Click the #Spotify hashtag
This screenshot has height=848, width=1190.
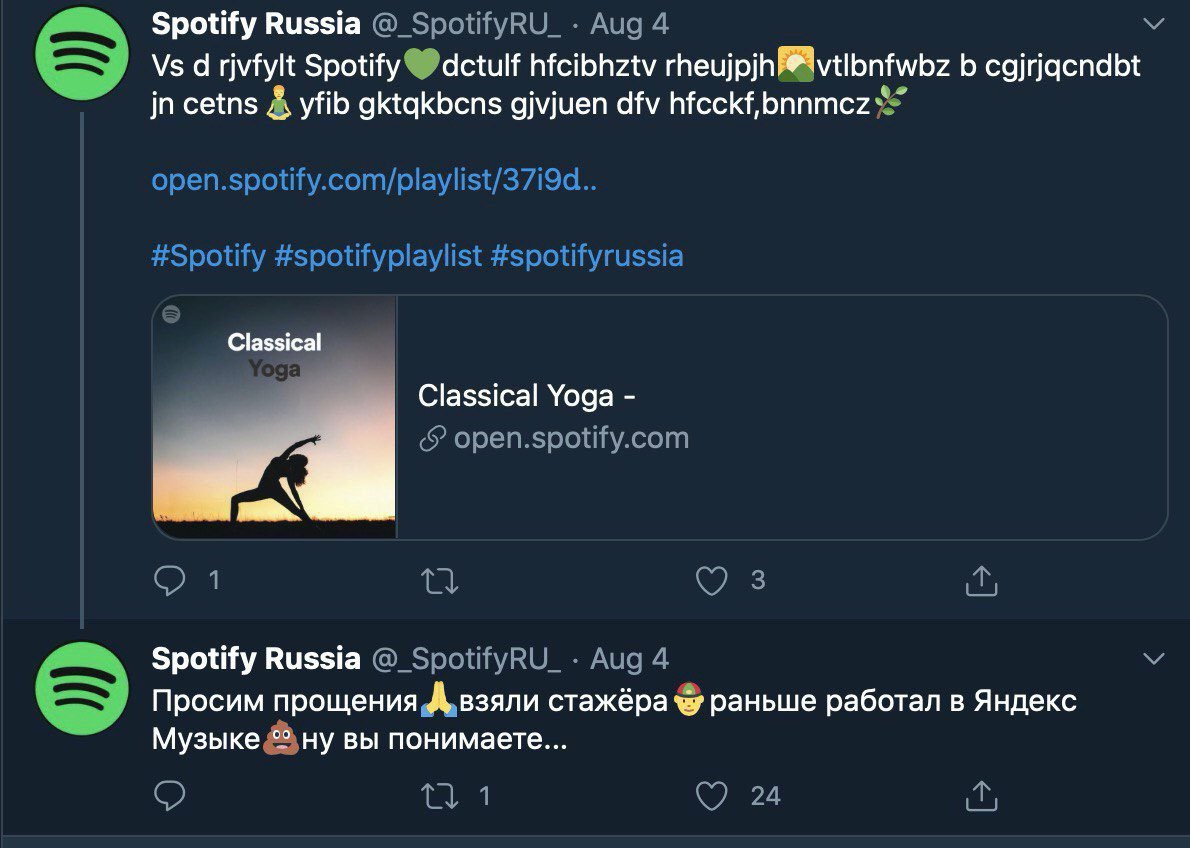point(208,256)
